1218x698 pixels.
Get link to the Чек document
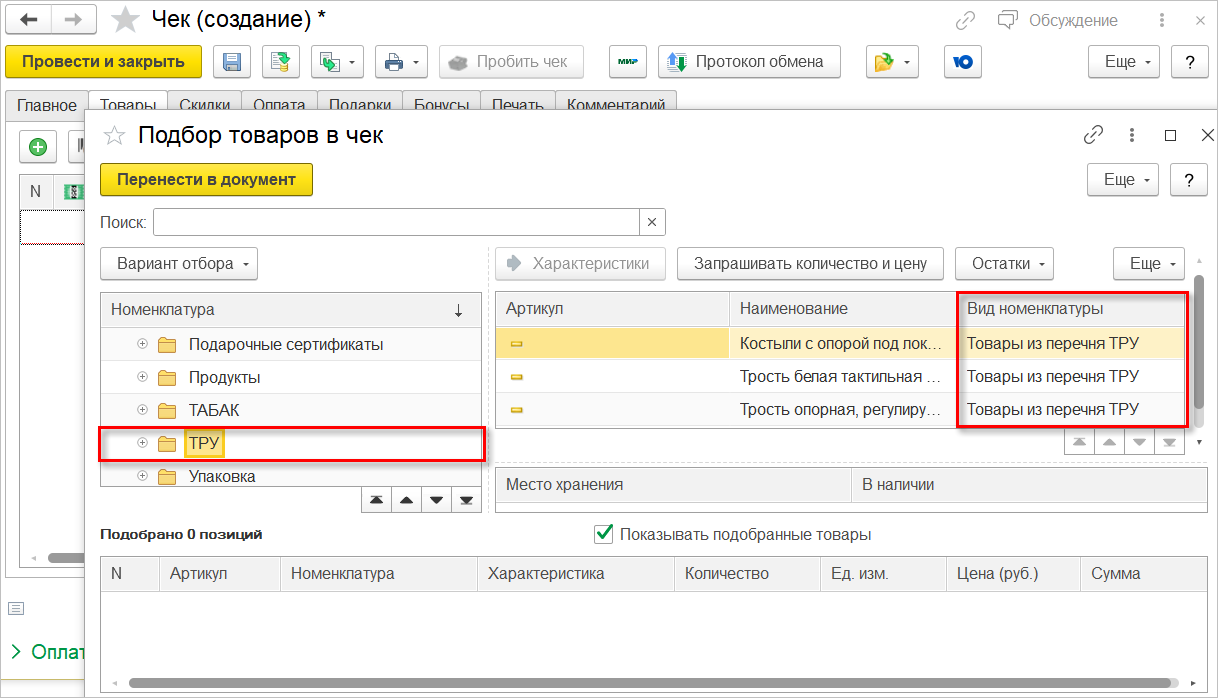pos(965,20)
